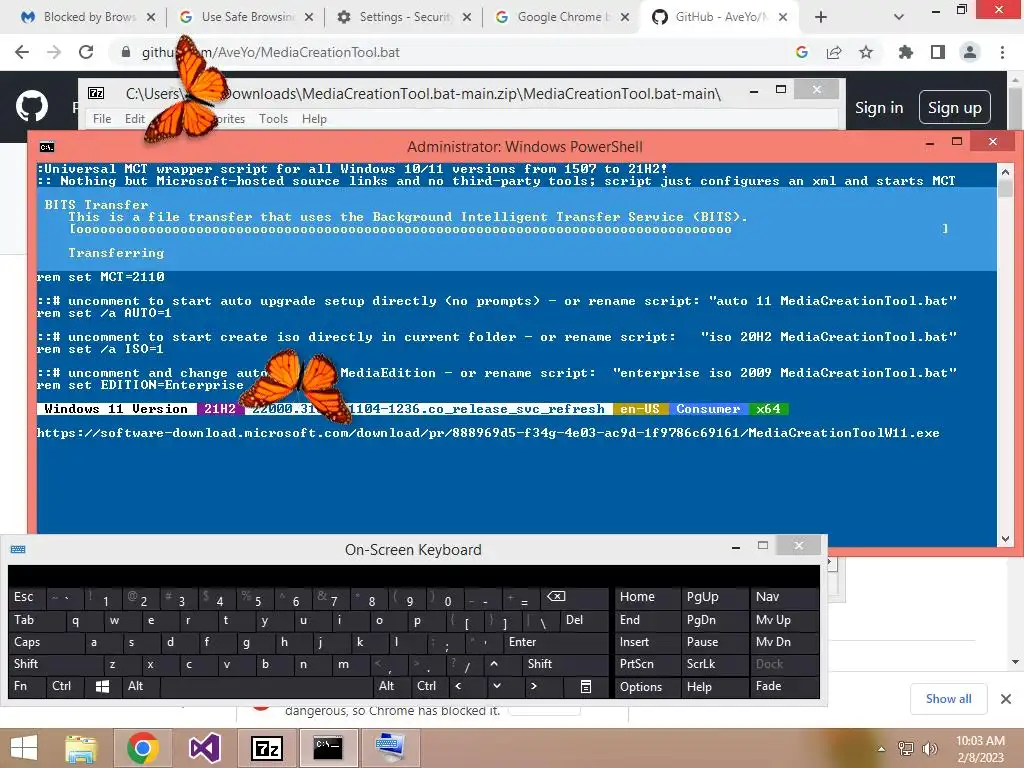Toggle Fn key on On-Screen Keyboard
The height and width of the screenshot is (768, 1024).
[x=27, y=686]
